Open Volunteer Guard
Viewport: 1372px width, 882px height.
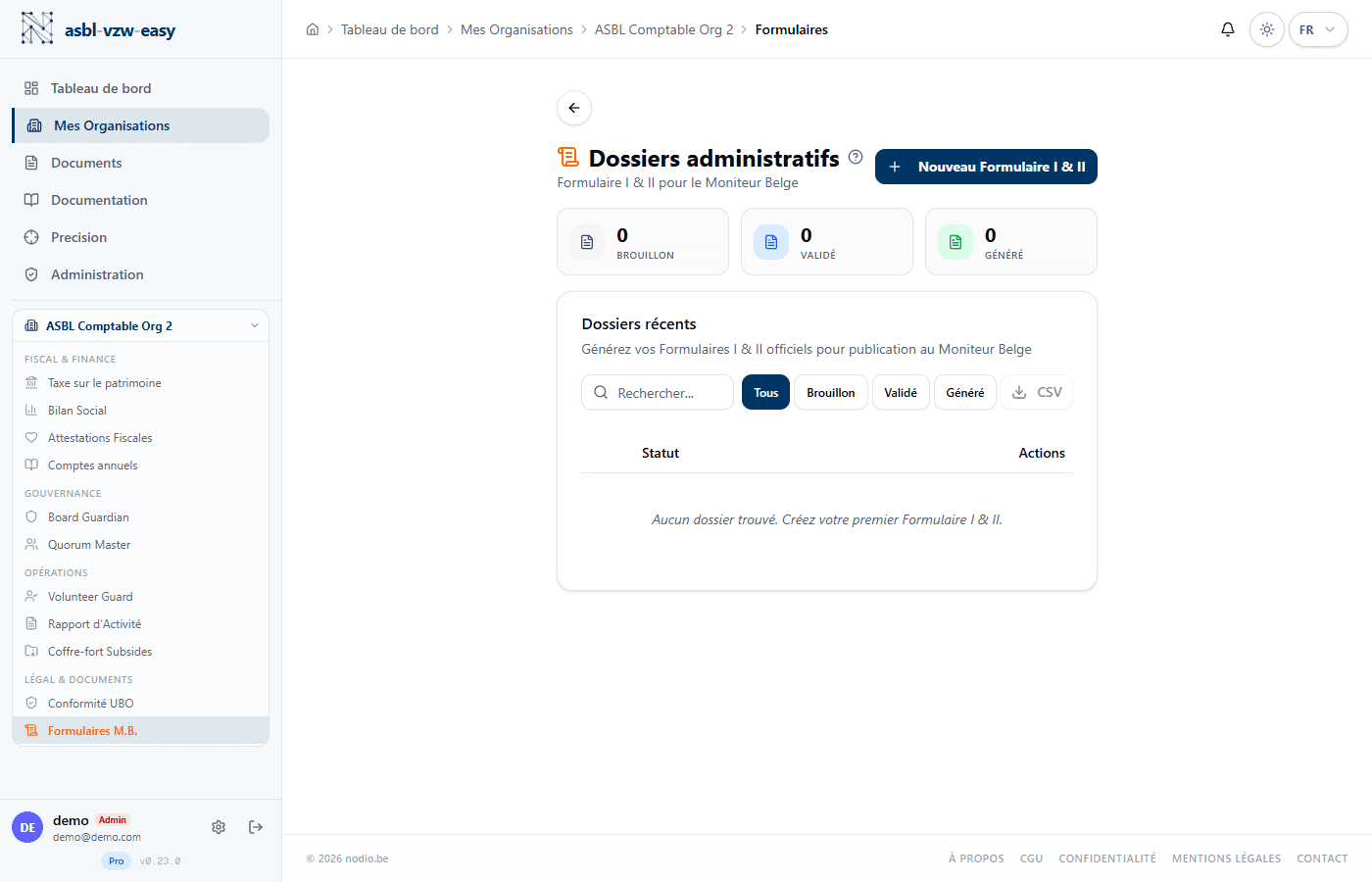[141, 597]
